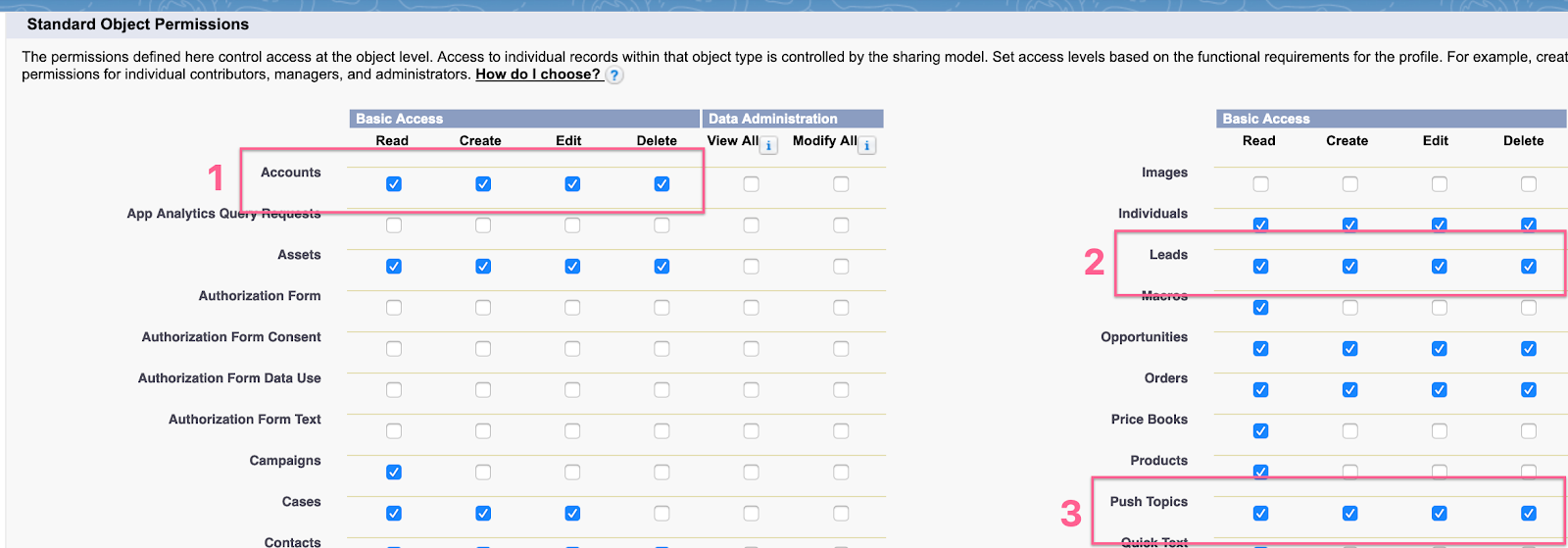
Task: Check Edit permission for Price Books
Action: click(x=1439, y=431)
